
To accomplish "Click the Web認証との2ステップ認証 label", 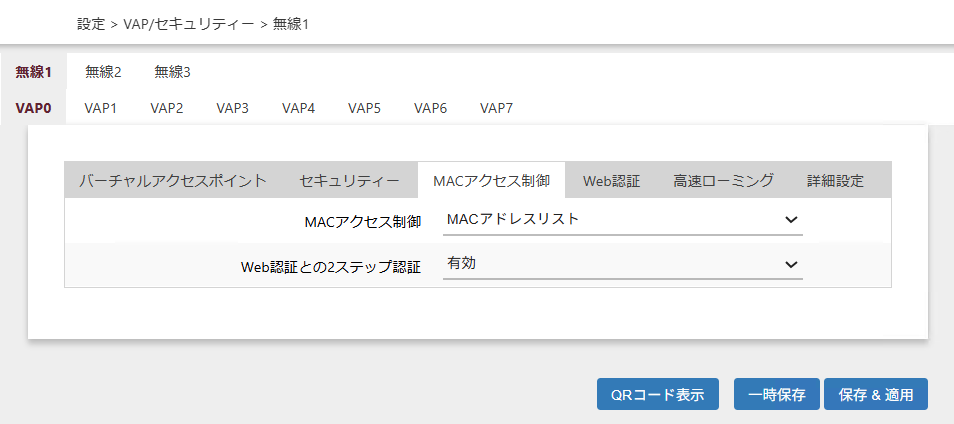I will (331, 266).
